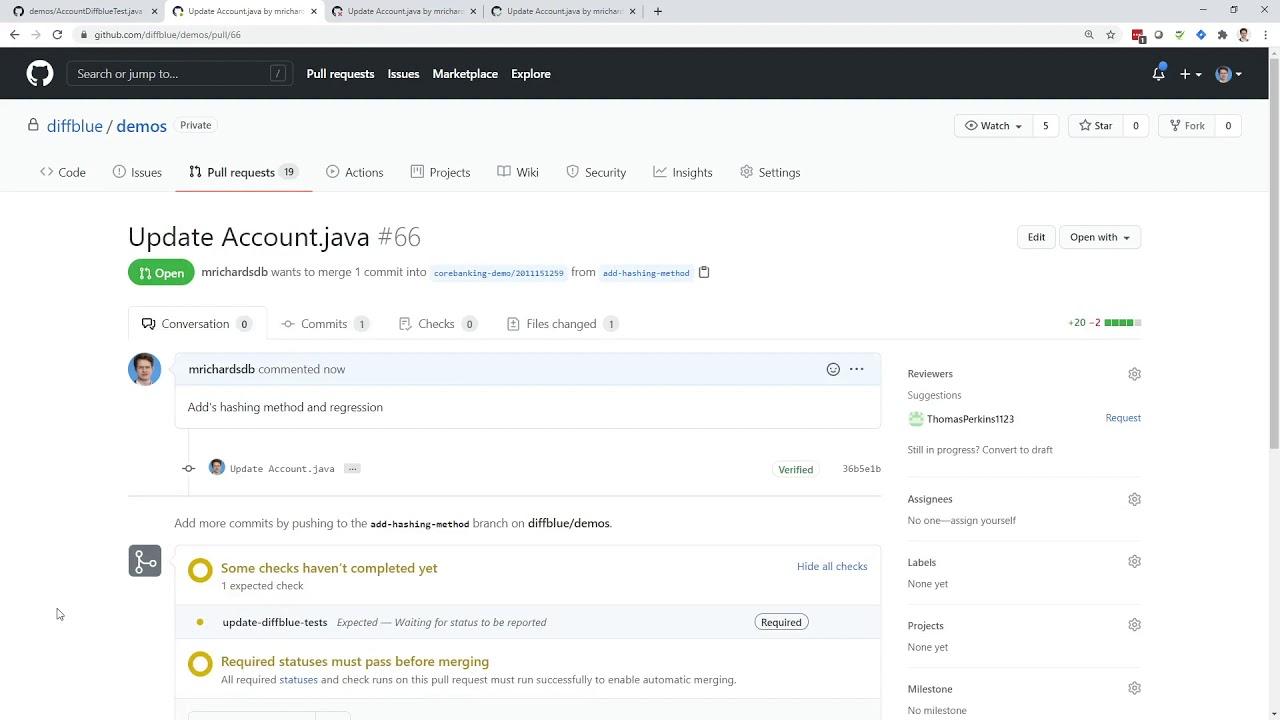
Task: Click the merge status git icon
Action: (x=145, y=561)
